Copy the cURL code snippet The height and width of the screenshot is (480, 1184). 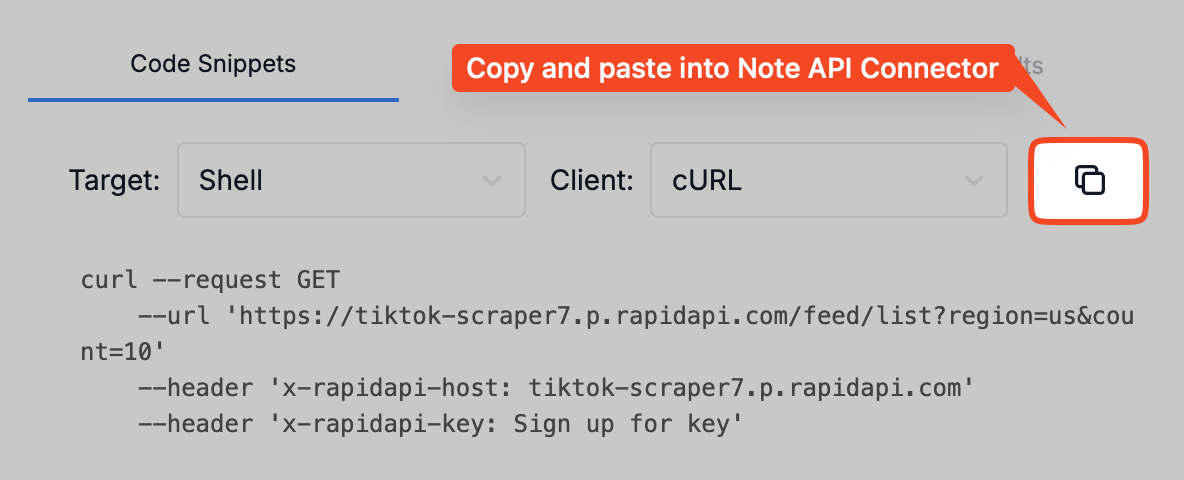click(x=1089, y=180)
